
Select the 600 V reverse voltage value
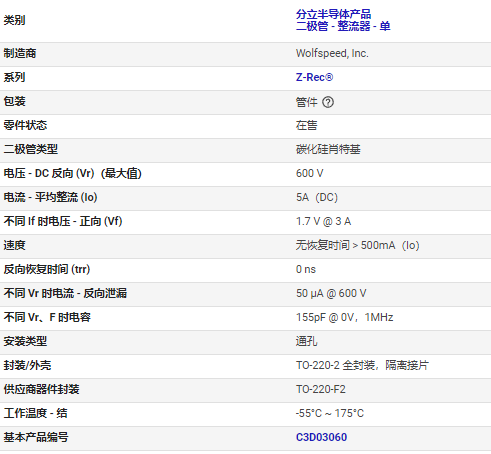click(309, 173)
